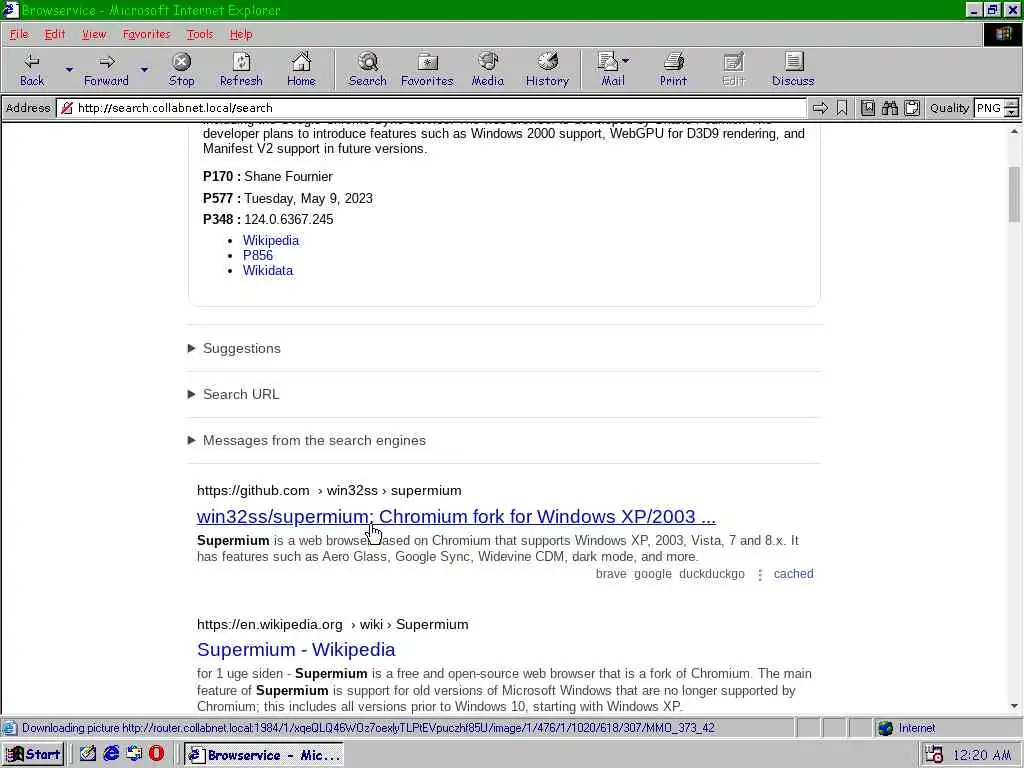1024x768 pixels.
Task: Click the address bar URL field
Action: pos(431,108)
